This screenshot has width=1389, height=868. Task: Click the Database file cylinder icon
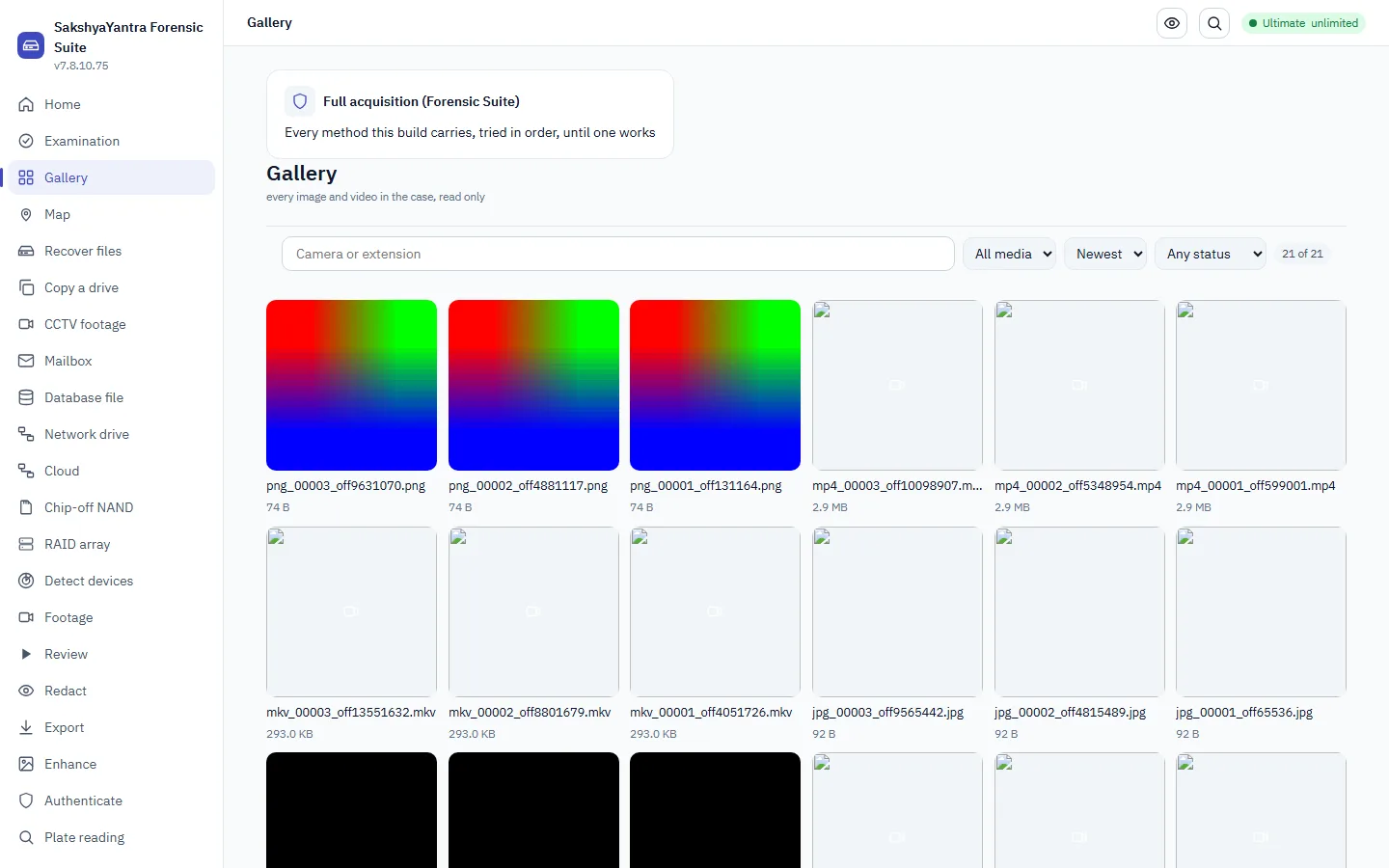(26, 397)
